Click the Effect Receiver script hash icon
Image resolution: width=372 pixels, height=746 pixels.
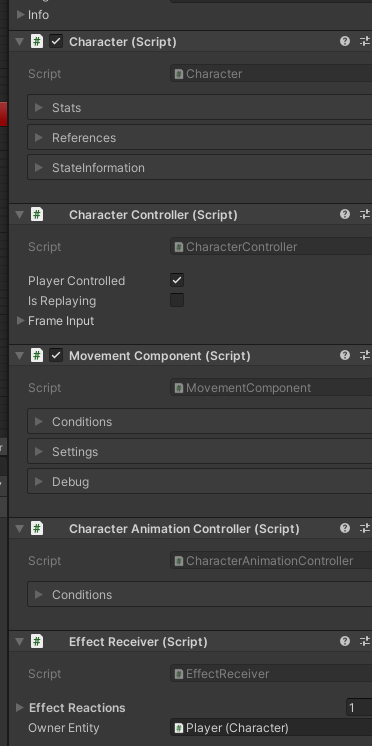[37, 641]
